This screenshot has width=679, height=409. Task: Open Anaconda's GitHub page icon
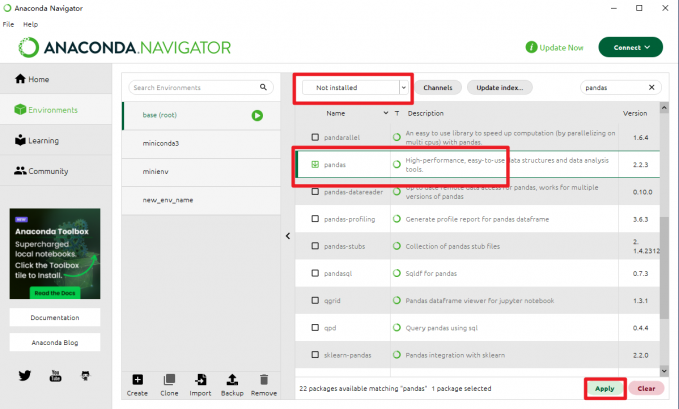86,375
